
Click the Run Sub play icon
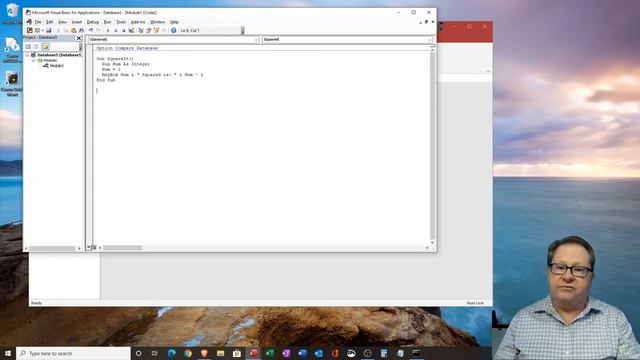[x=108, y=31]
